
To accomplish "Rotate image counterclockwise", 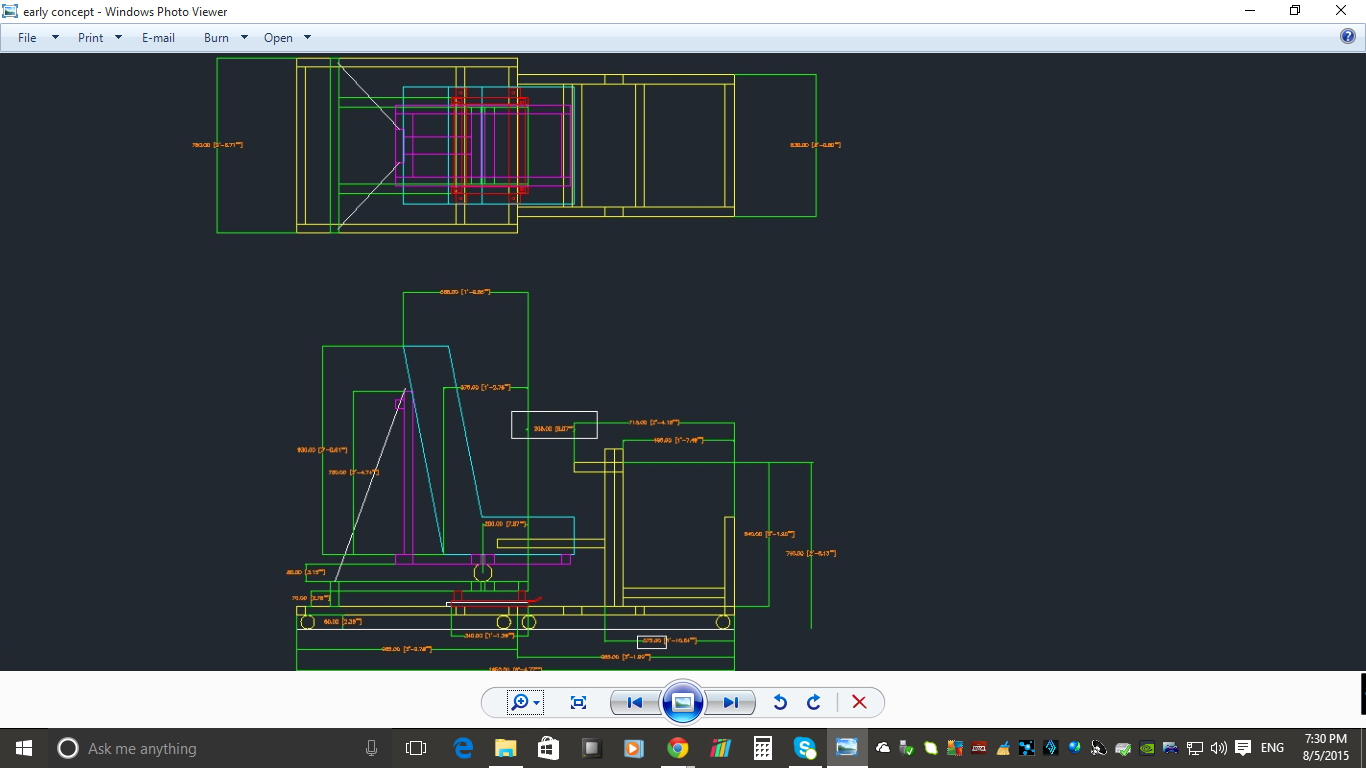I will click(x=780, y=702).
